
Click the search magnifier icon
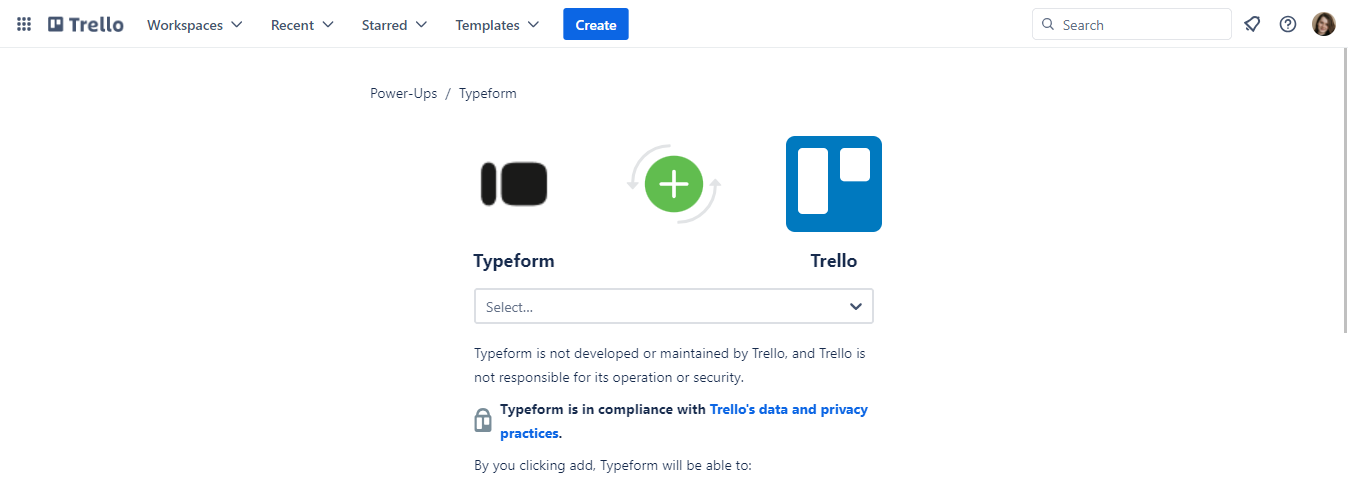click(x=1048, y=25)
